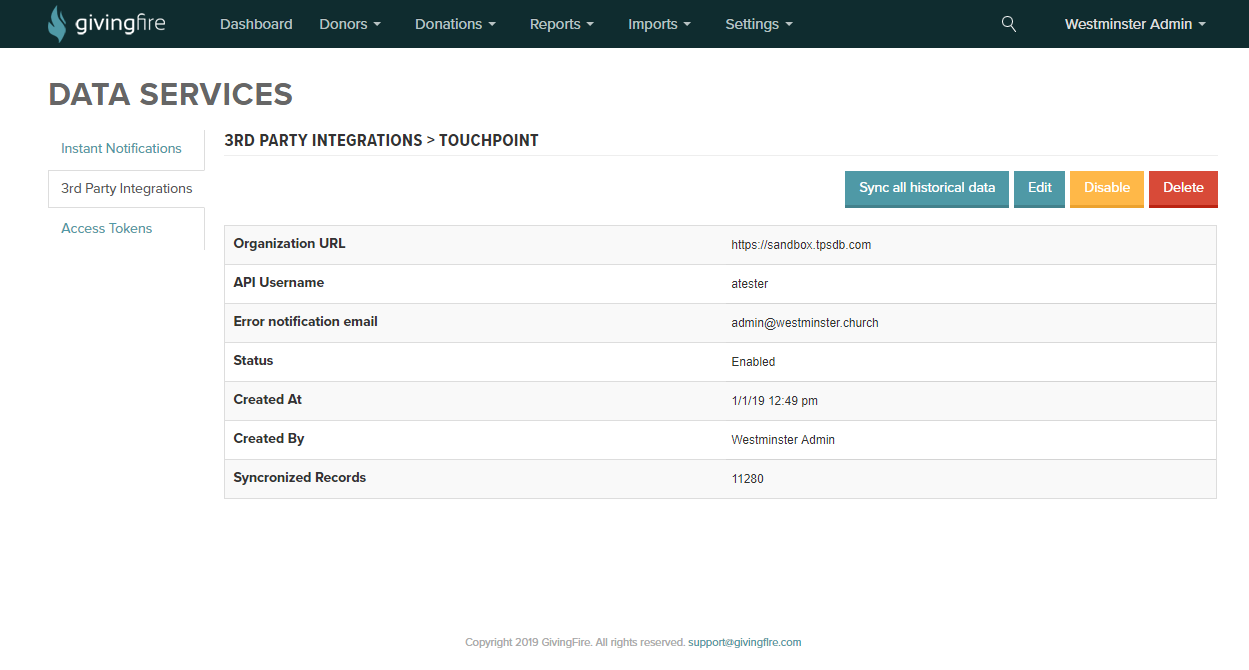1249x670 pixels.
Task: Open the Imports dropdown menu
Action: (x=659, y=24)
